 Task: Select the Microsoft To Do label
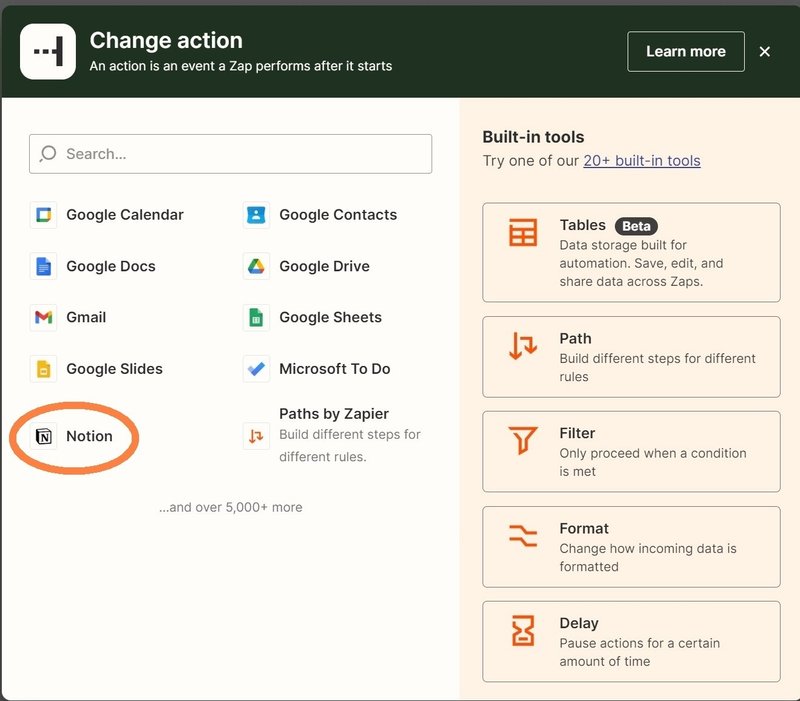point(335,369)
